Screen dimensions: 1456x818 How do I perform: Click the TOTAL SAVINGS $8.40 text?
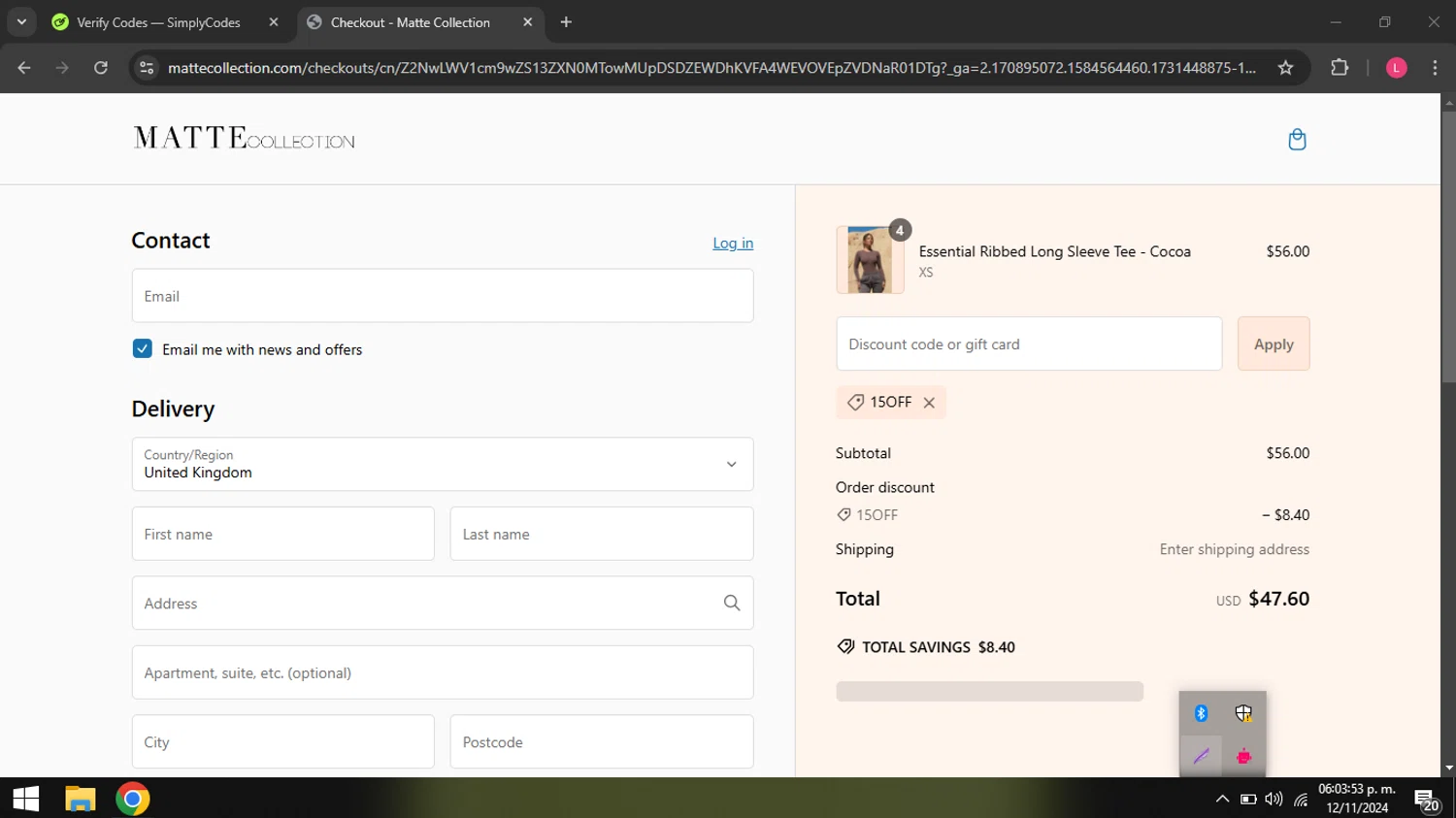click(x=939, y=647)
